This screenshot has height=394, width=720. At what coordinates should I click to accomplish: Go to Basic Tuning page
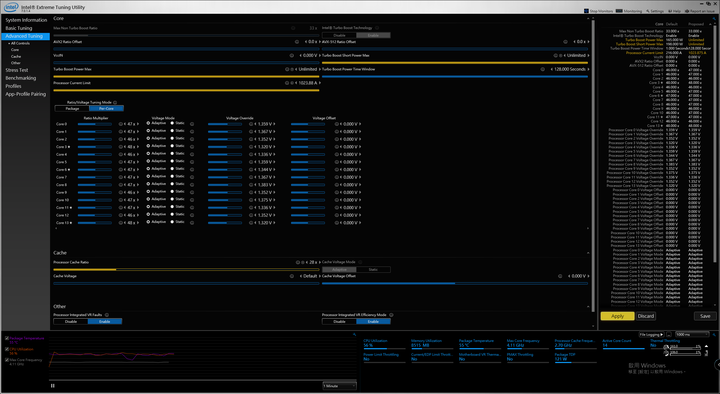(19, 28)
